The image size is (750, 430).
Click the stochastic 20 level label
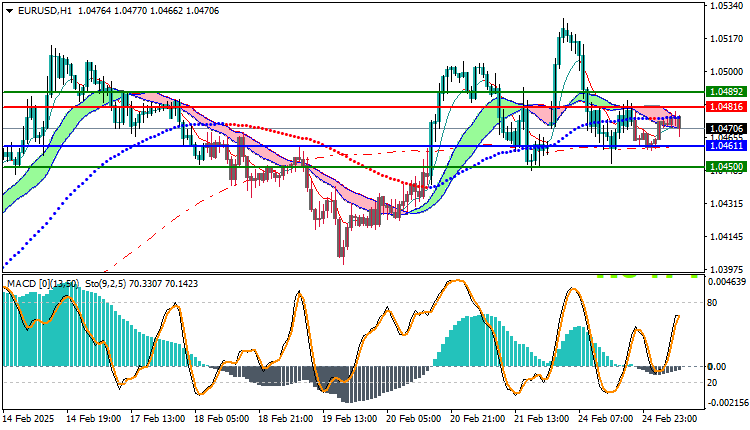coord(712,383)
